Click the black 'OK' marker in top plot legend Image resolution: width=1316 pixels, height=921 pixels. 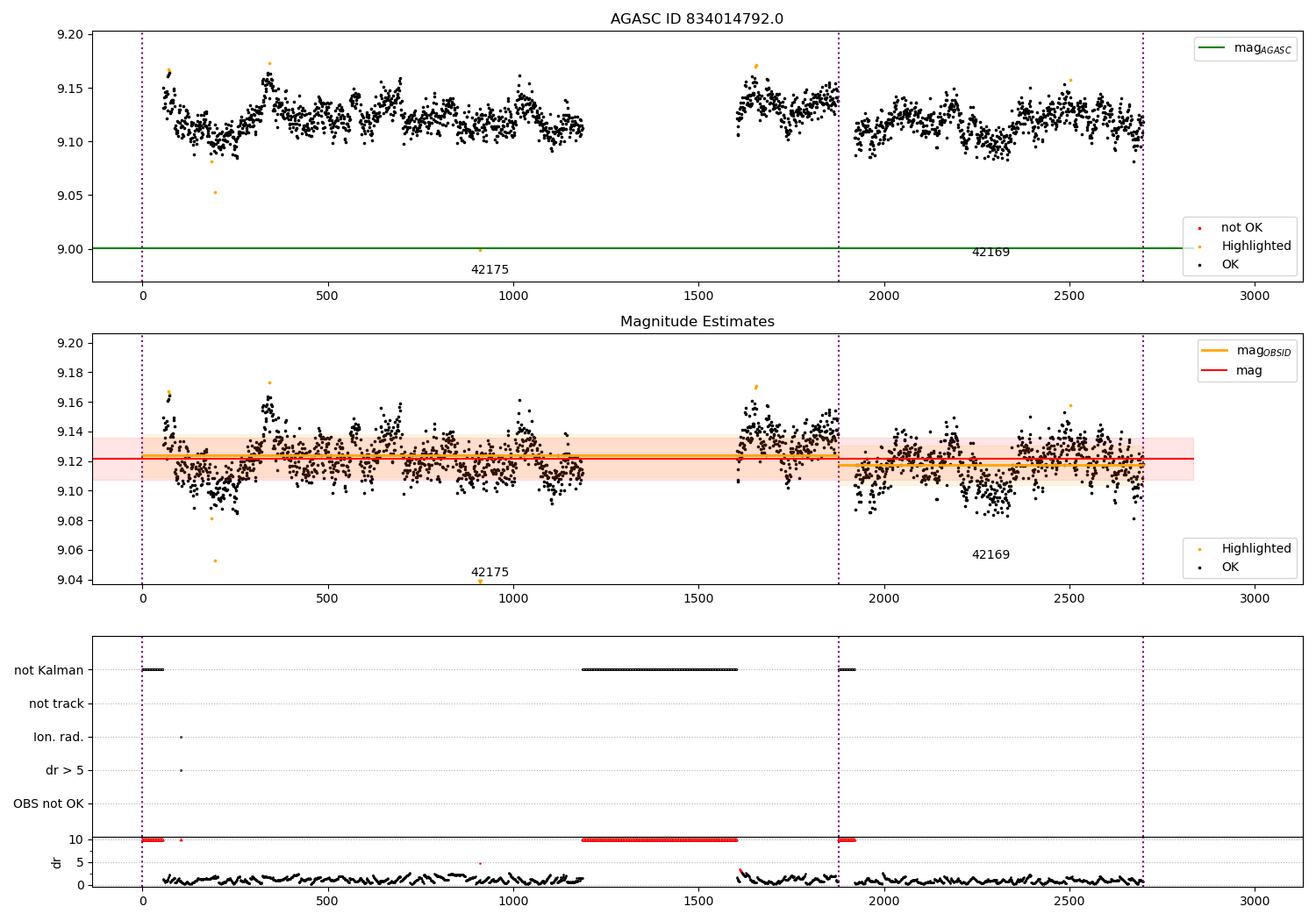click(1199, 265)
